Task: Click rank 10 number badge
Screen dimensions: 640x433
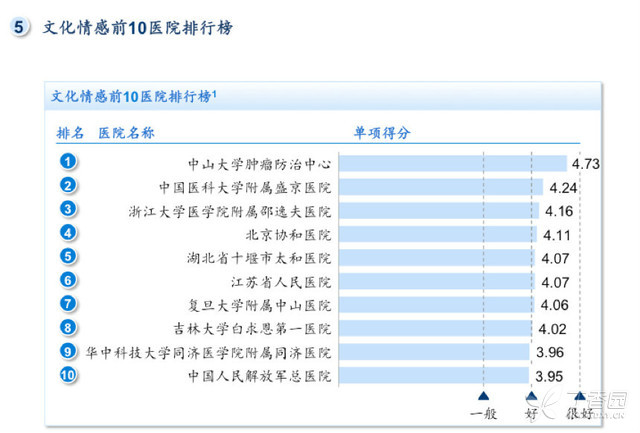Action: [68, 375]
